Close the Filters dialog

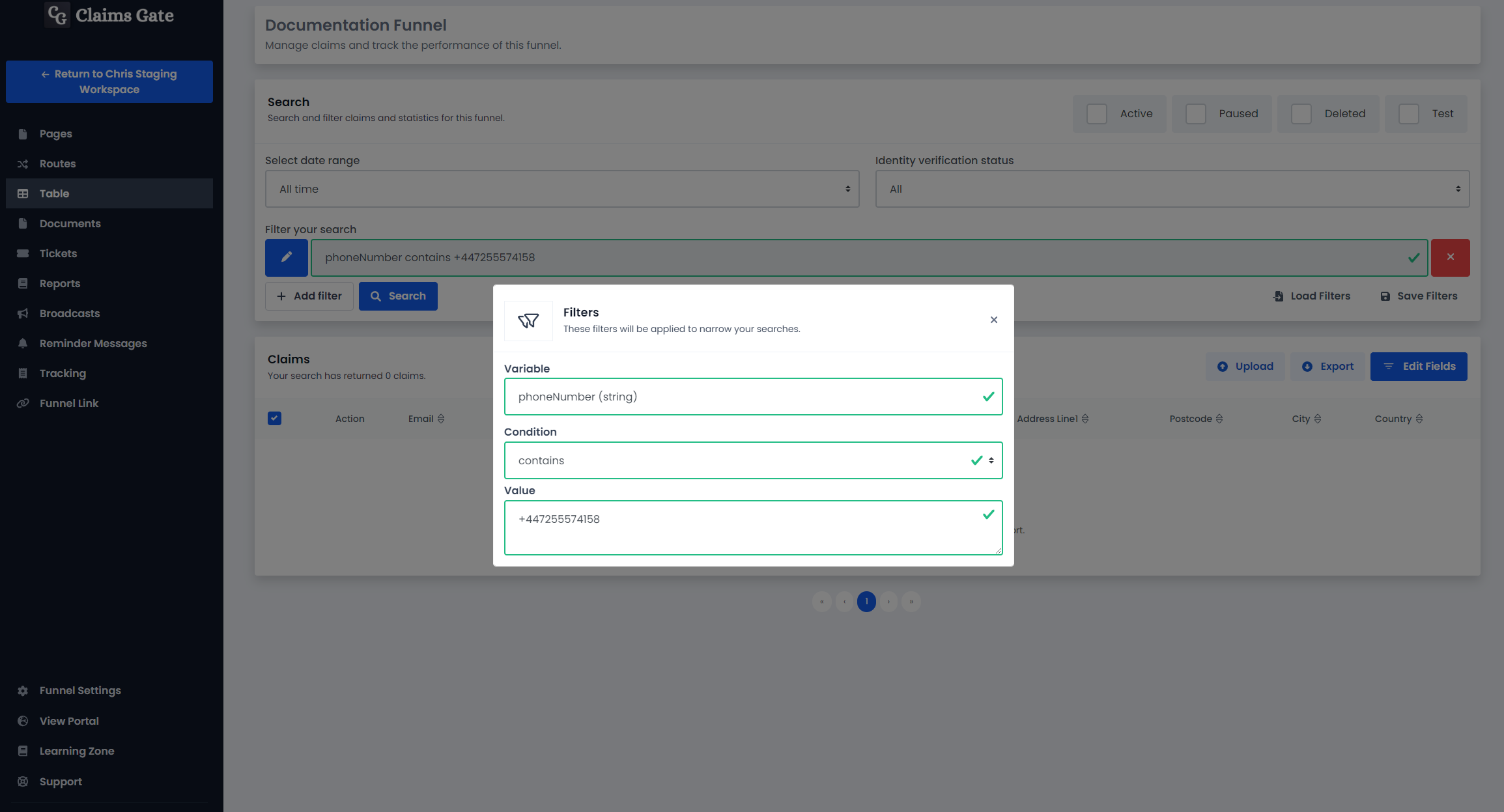click(994, 320)
